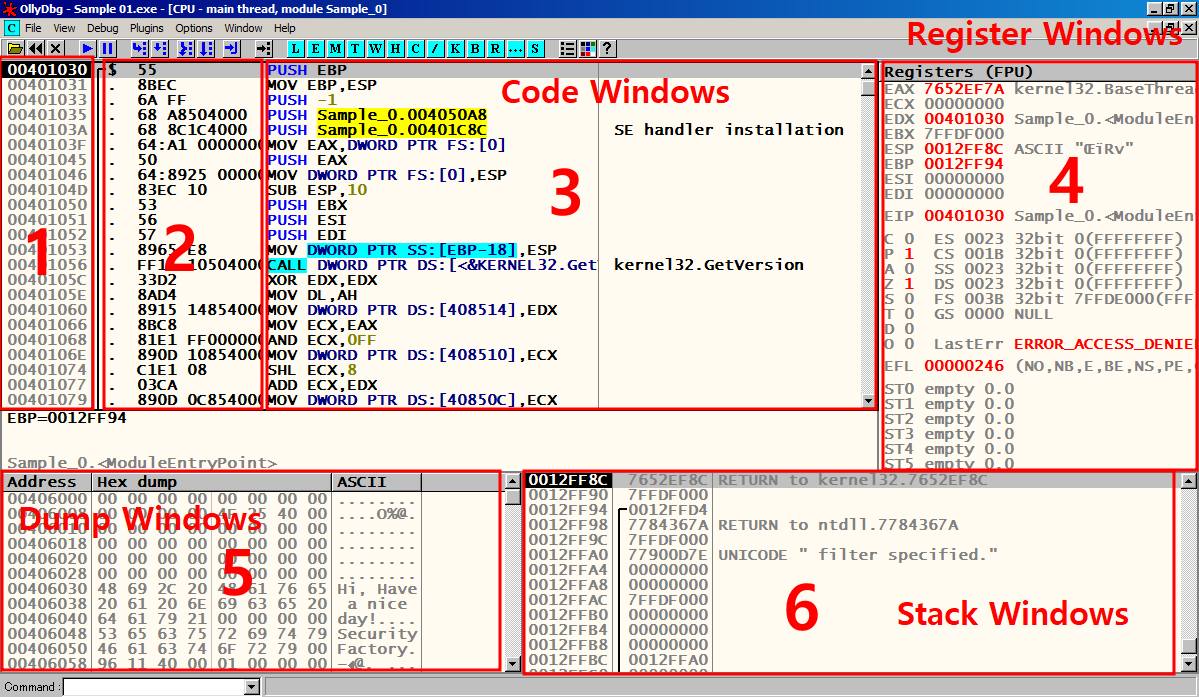Image resolution: width=1199 pixels, height=697 pixels.
Task: Close the debugged program with X icon
Action: [x=56, y=48]
